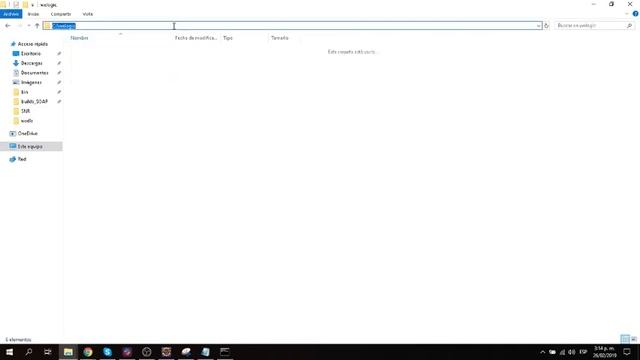Open the SNR folder in quick access
Image resolution: width=640 pixels, height=360 pixels.
tap(25, 111)
